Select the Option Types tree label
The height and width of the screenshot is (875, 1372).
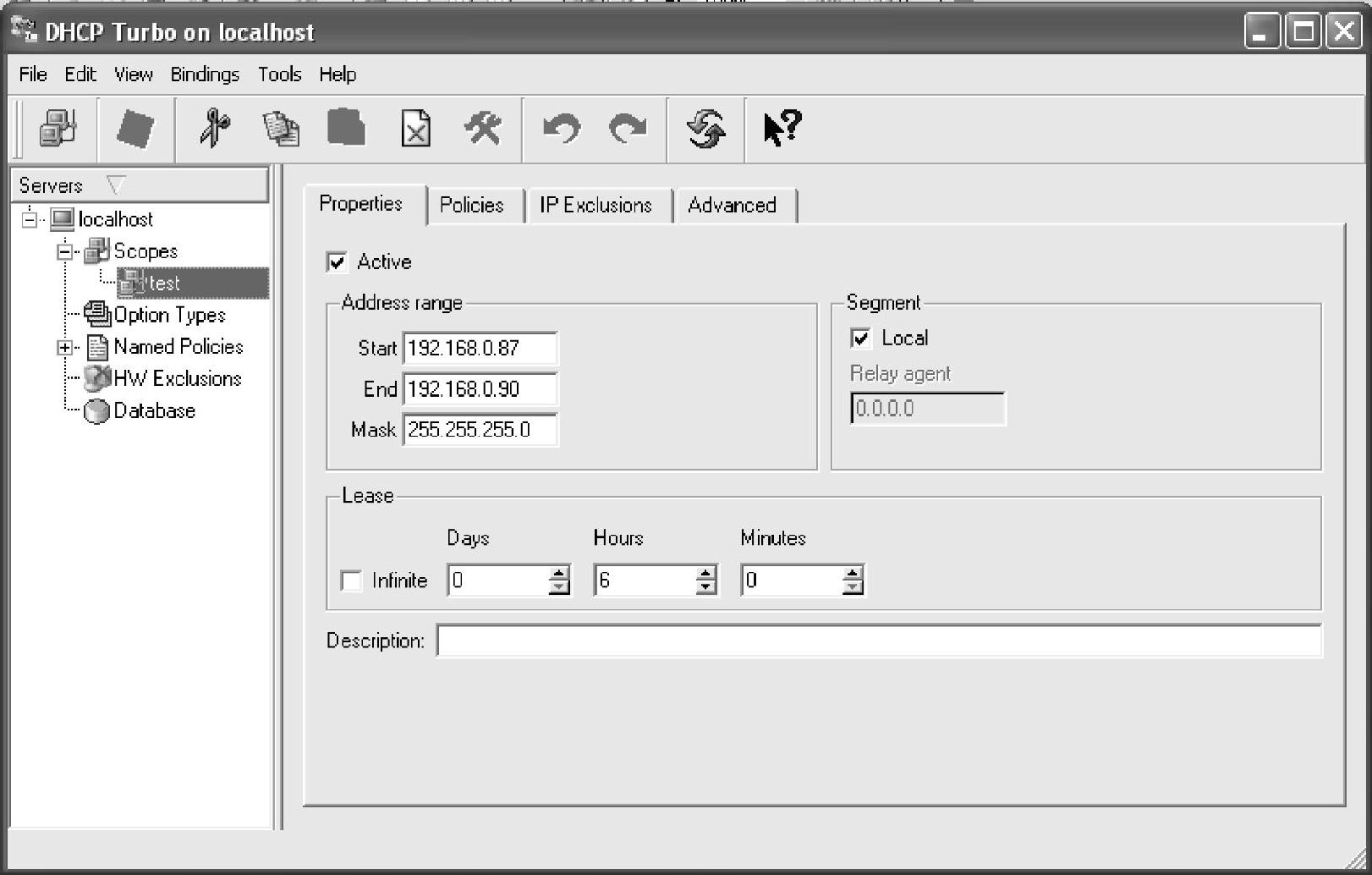tap(170, 315)
